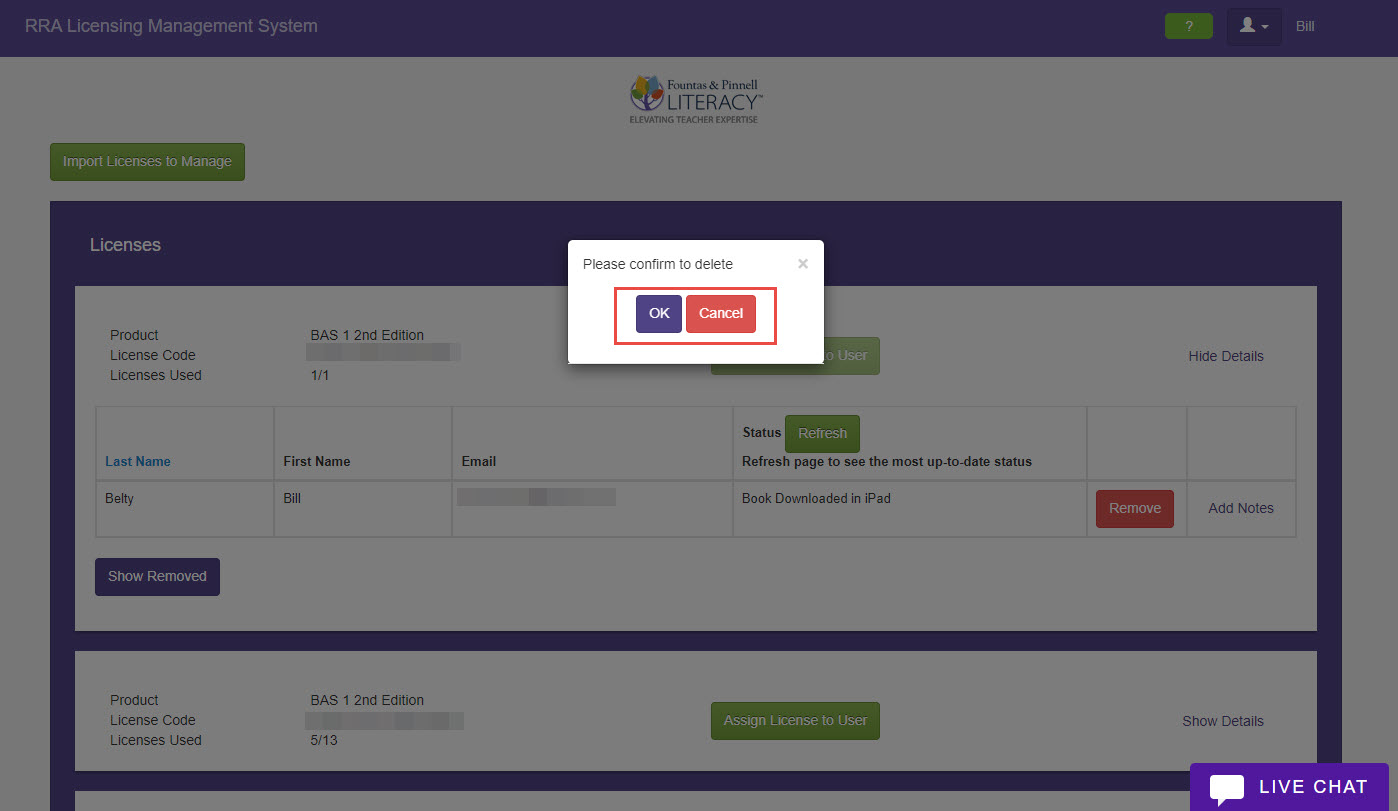Click the user account silhouette icon
The image size is (1398, 811).
click(x=1249, y=26)
